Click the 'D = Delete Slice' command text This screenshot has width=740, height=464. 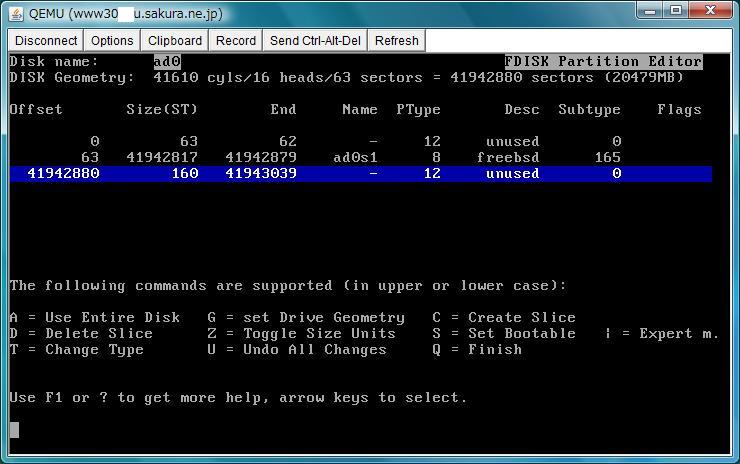[x=81, y=333]
